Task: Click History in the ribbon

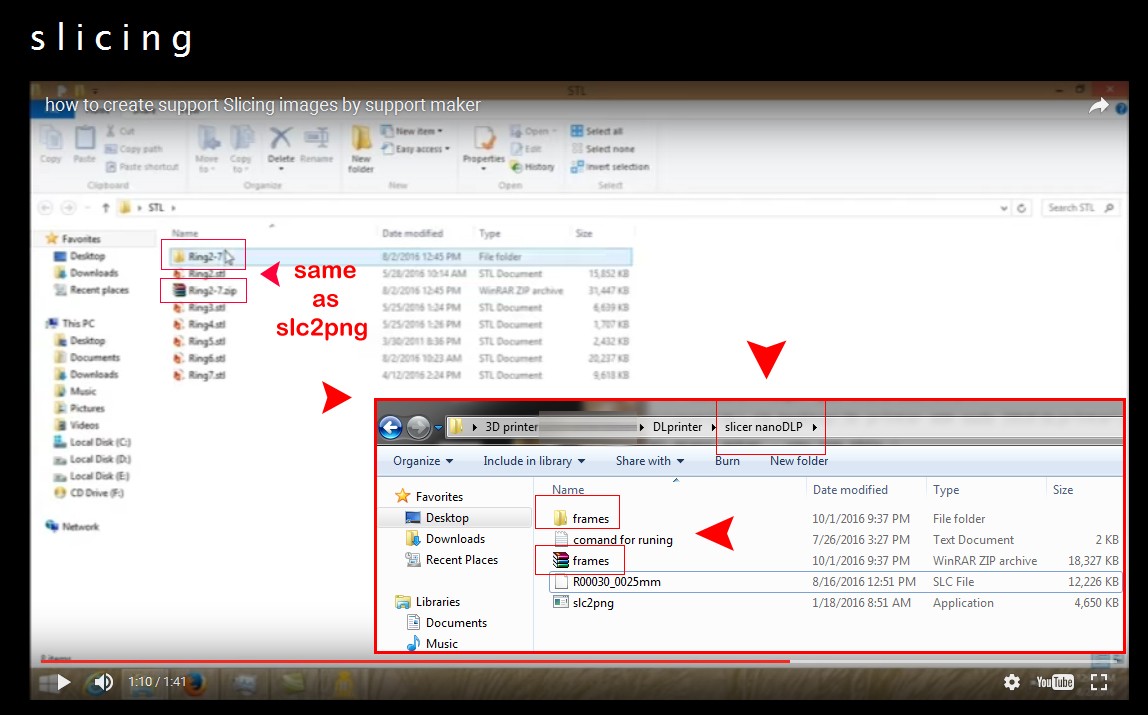Action: pyautogui.click(x=532, y=167)
